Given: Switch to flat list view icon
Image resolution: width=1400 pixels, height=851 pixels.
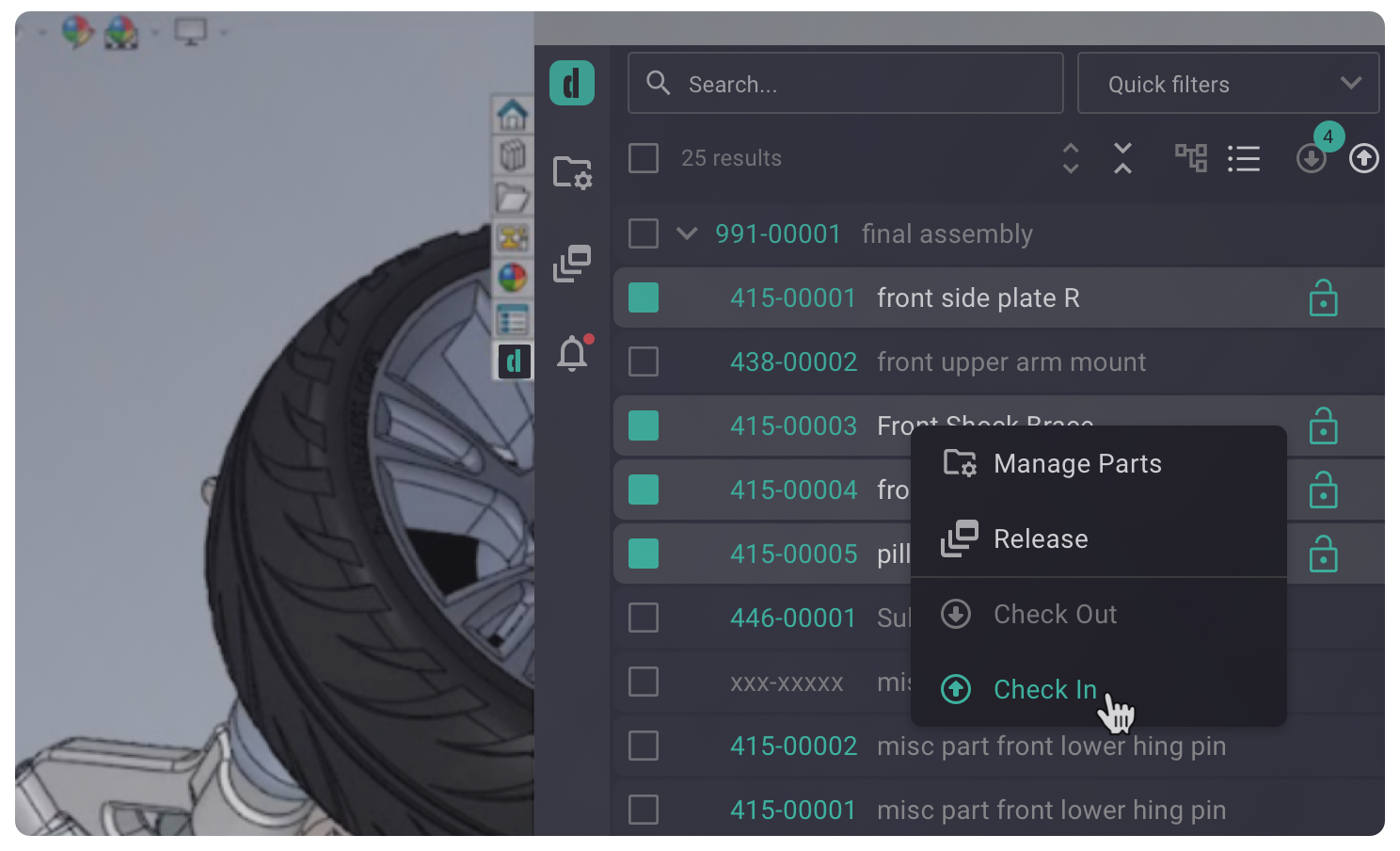Looking at the screenshot, I should point(1243,158).
